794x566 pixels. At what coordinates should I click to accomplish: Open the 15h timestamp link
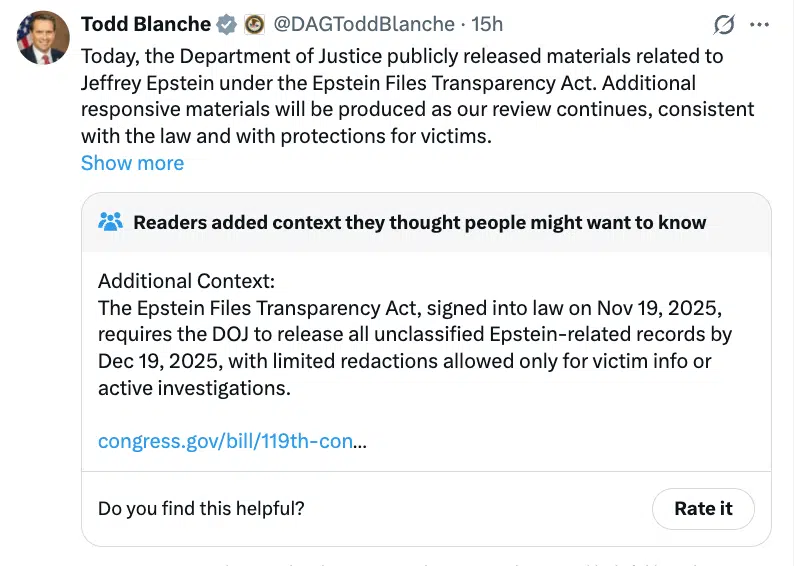[x=486, y=23]
